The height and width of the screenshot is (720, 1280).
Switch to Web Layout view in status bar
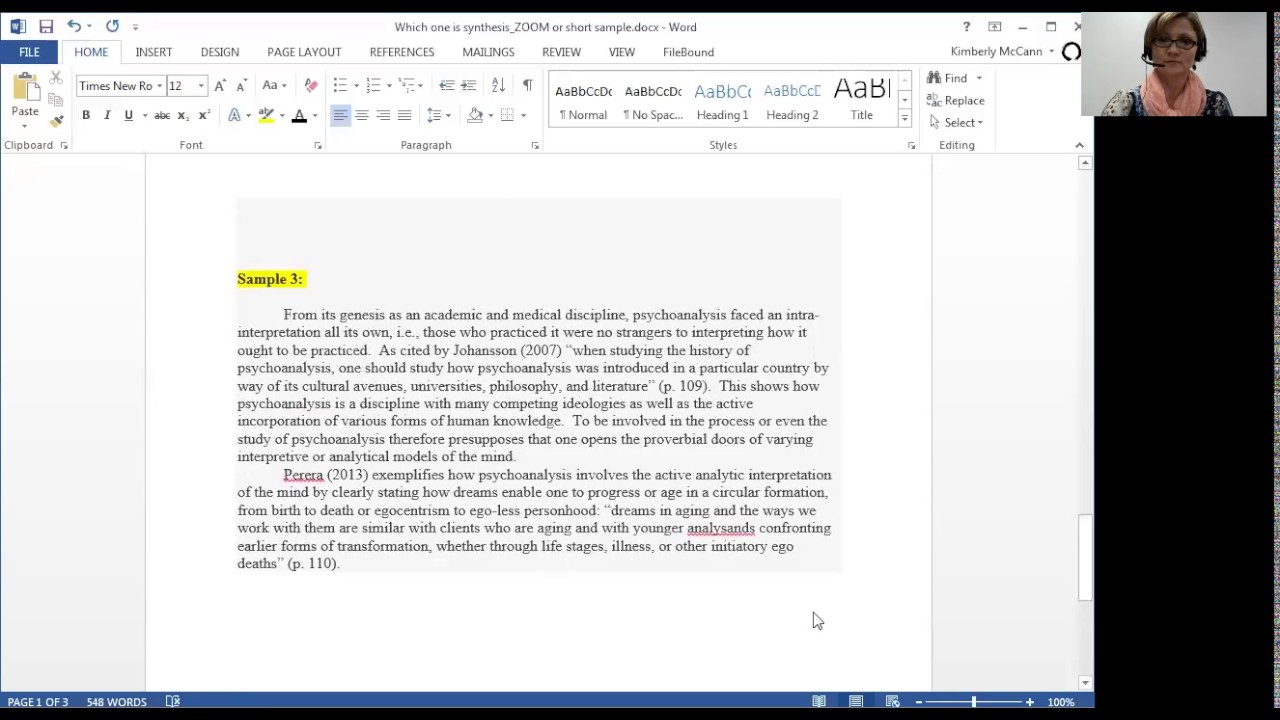pyautogui.click(x=893, y=702)
